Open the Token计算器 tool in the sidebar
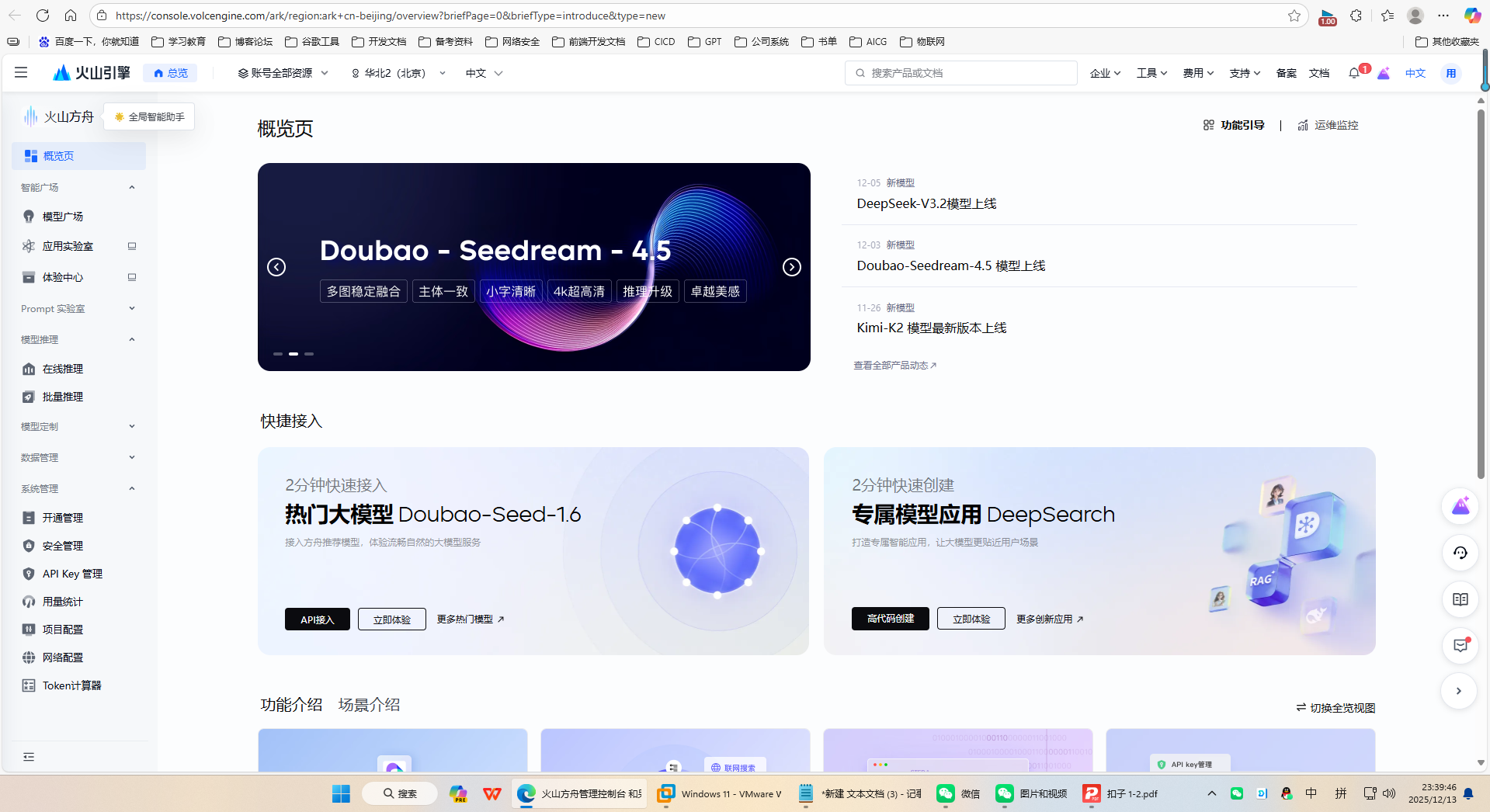This screenshot has width=1490, height=812. click(x=71, y=685)
